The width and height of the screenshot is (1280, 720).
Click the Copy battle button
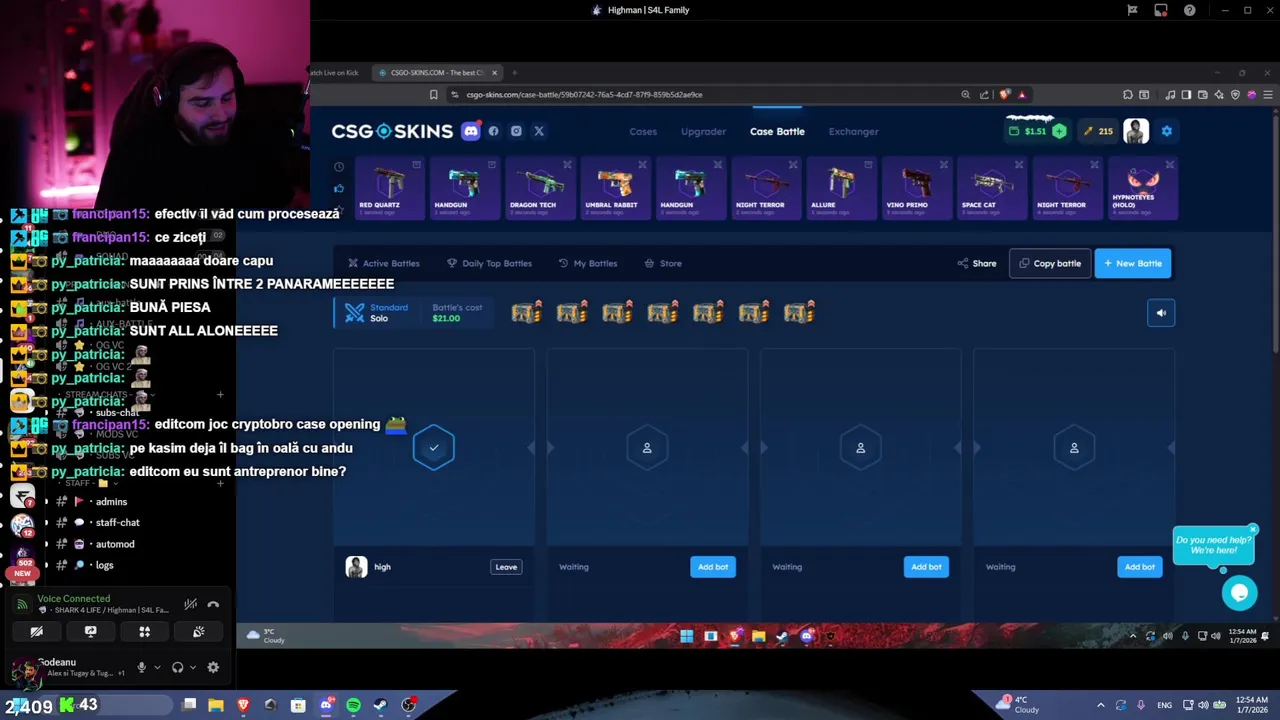tap(1050, 263)
